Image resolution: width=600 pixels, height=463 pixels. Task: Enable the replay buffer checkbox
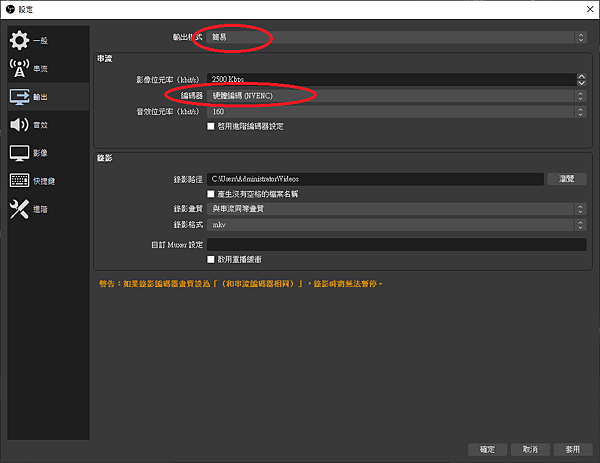(210, 259)
